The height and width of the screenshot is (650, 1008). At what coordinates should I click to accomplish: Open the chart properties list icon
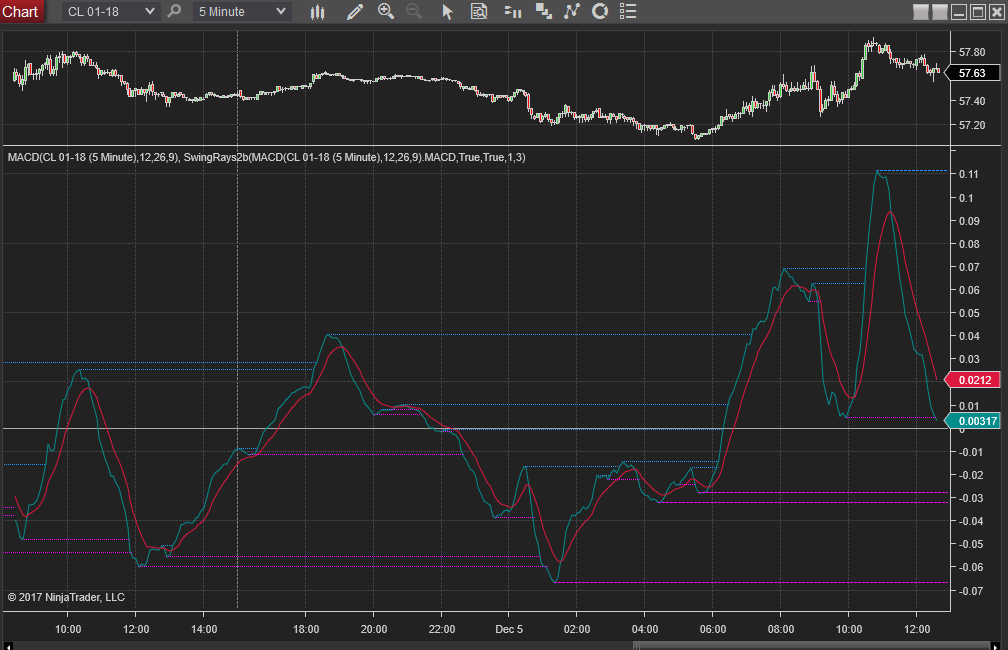click(628, 12)
